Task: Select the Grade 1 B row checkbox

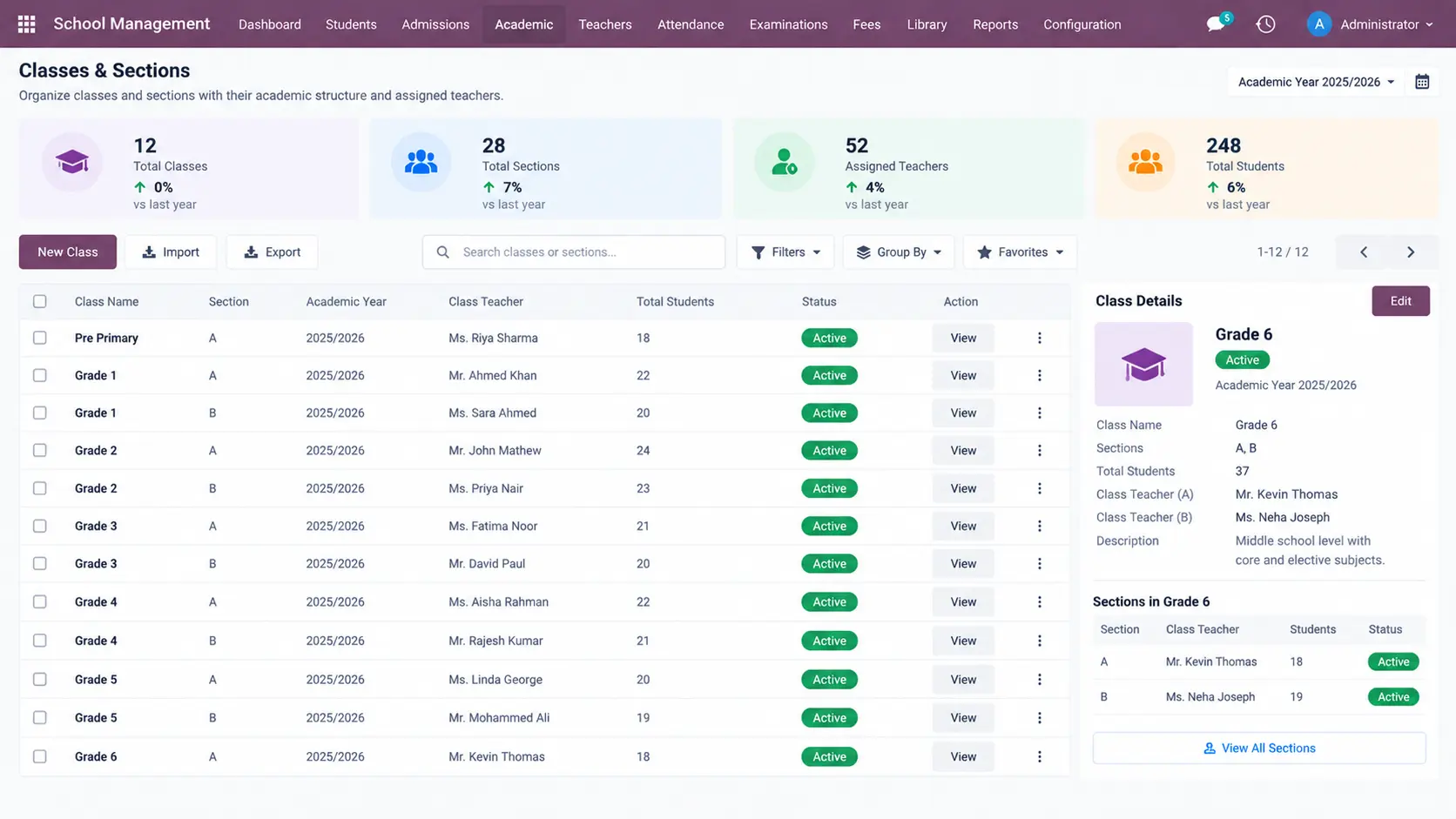Action: point(40,413)
